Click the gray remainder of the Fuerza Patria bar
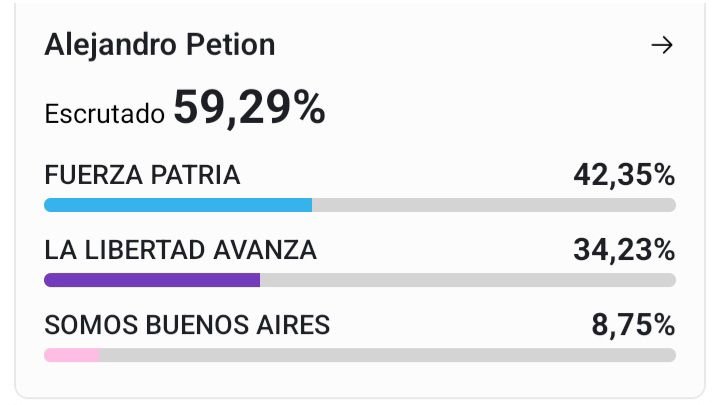713x405 pixels. pyautogui.click(x=493, y=205)
